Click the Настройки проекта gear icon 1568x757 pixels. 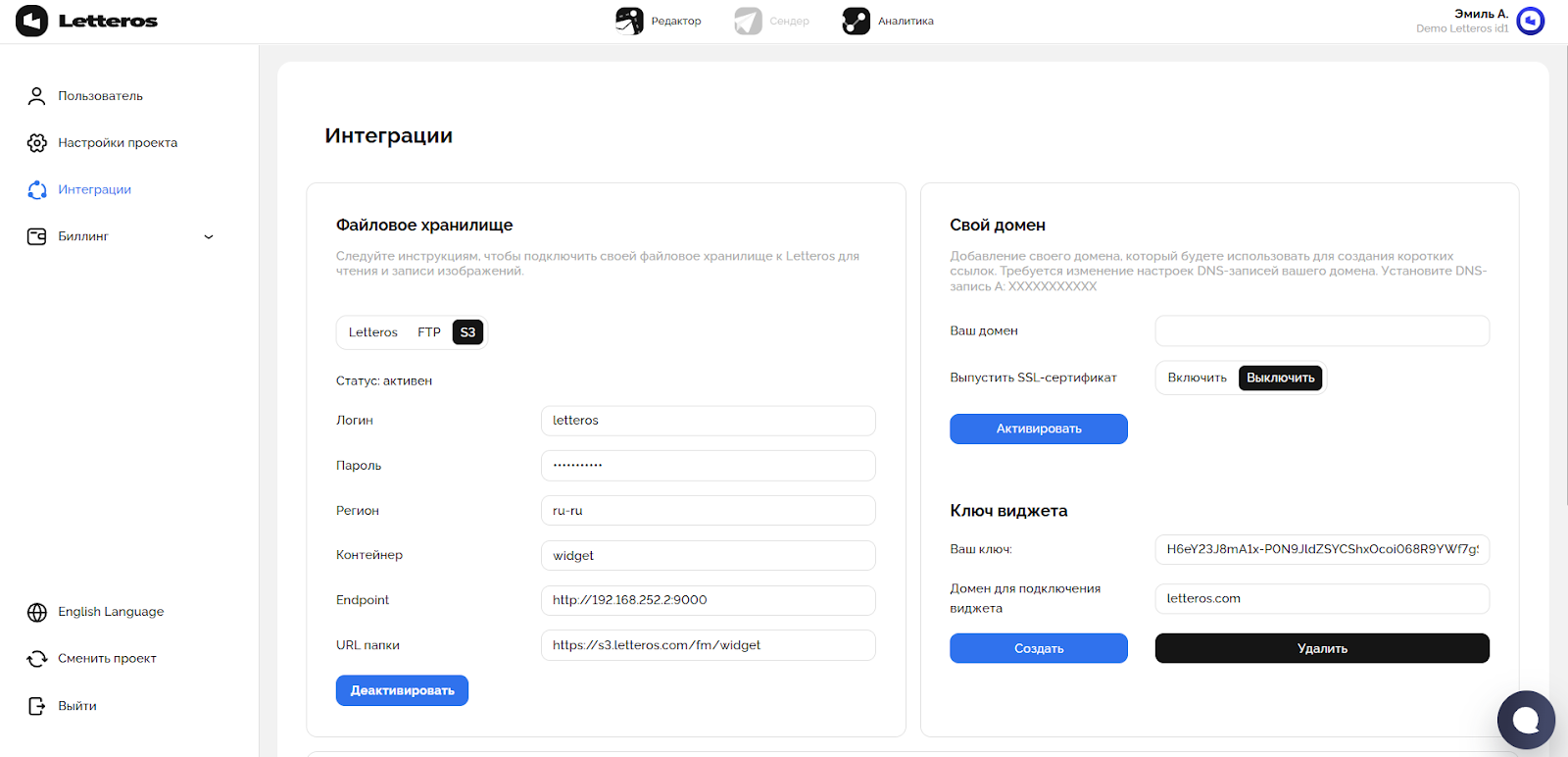point(37,143)
